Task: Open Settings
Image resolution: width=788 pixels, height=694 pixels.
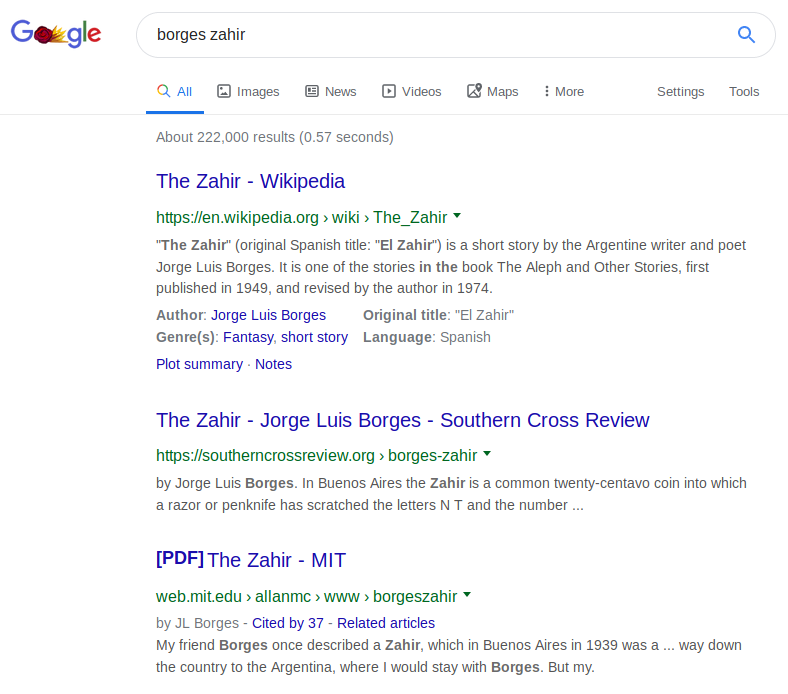Action: [680, 91]
